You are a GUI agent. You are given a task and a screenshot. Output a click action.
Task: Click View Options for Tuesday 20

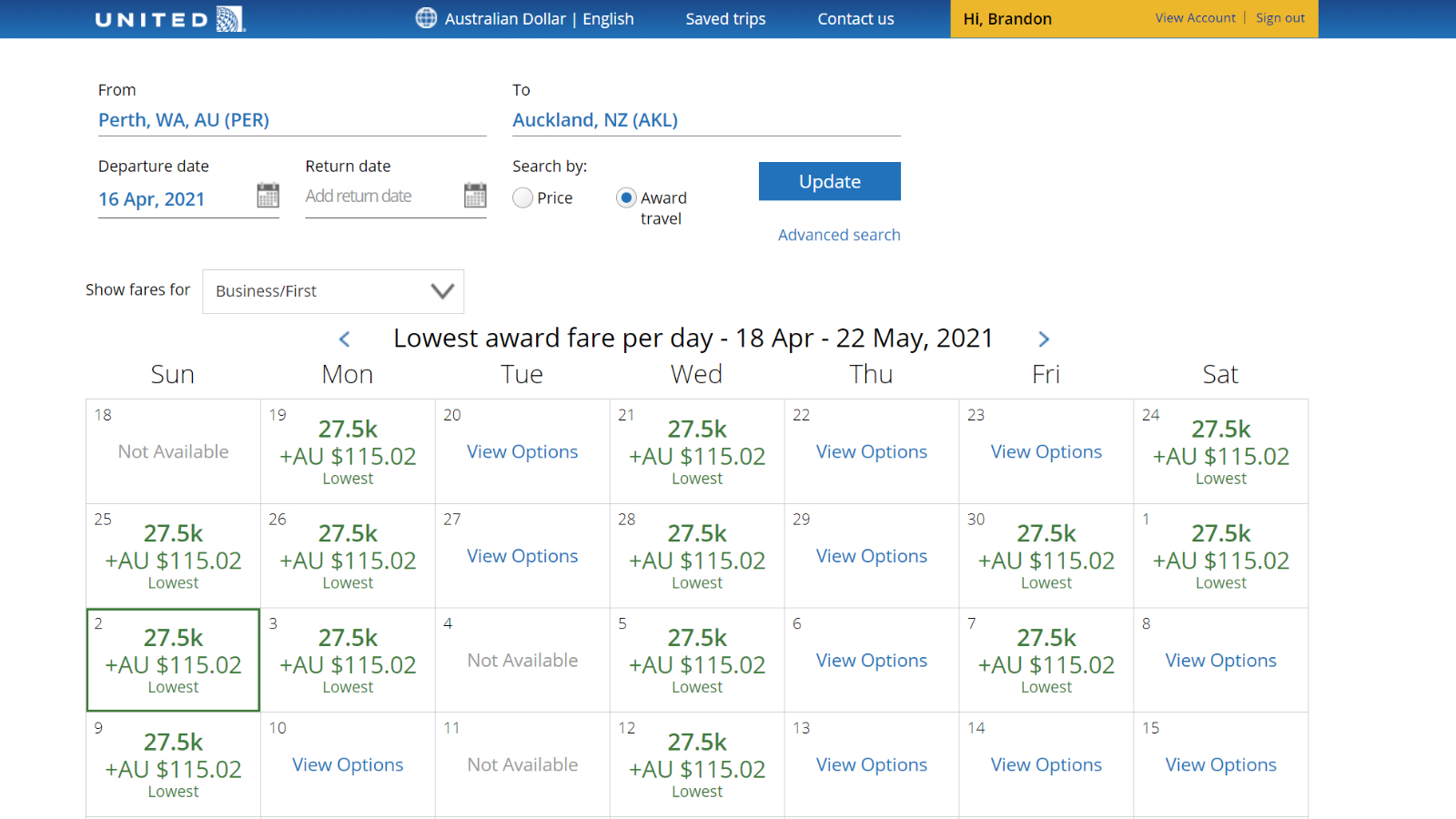click(522, 452)
